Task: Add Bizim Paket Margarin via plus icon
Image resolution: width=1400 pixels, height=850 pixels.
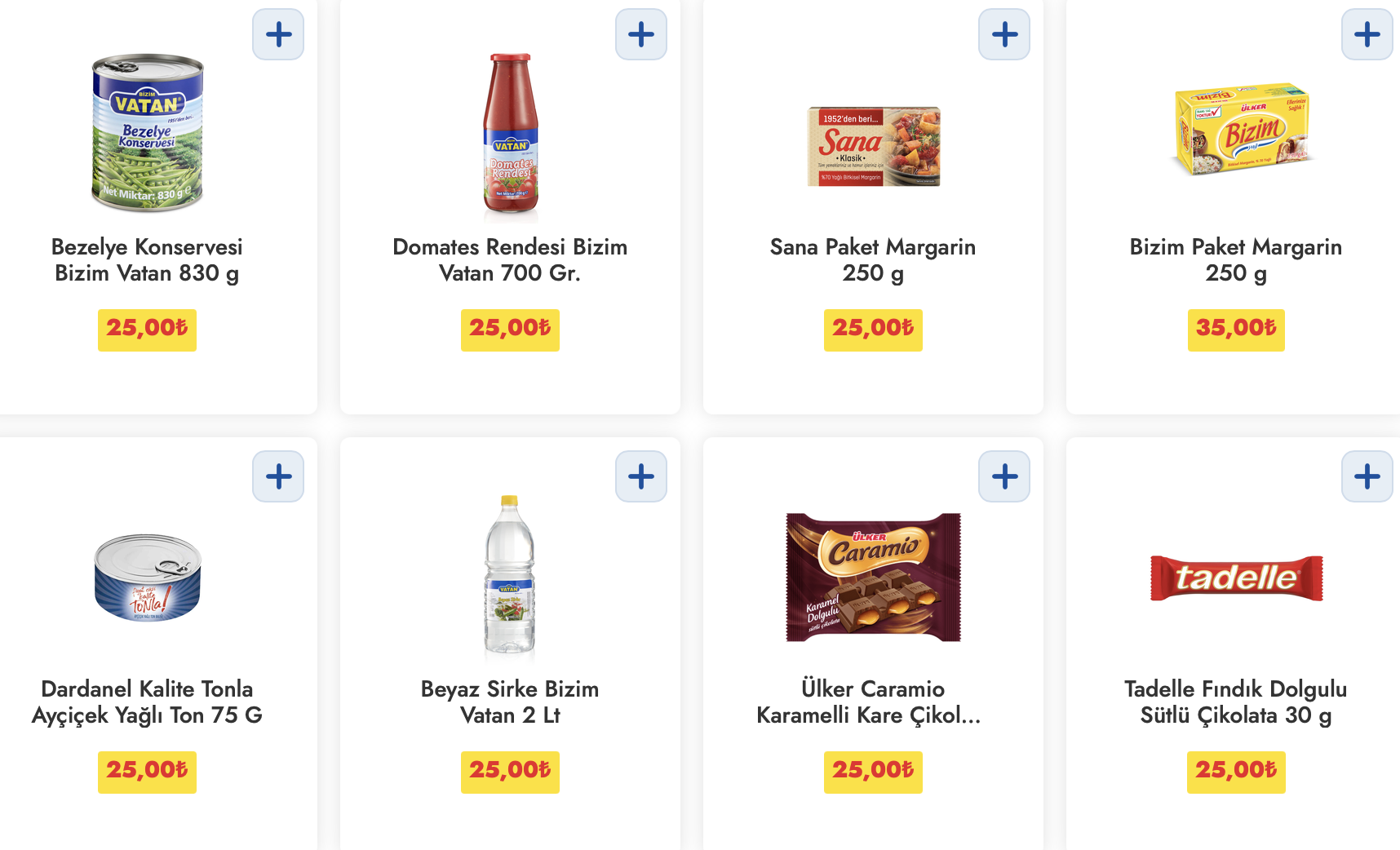Action: click(x=1367, y=34)
